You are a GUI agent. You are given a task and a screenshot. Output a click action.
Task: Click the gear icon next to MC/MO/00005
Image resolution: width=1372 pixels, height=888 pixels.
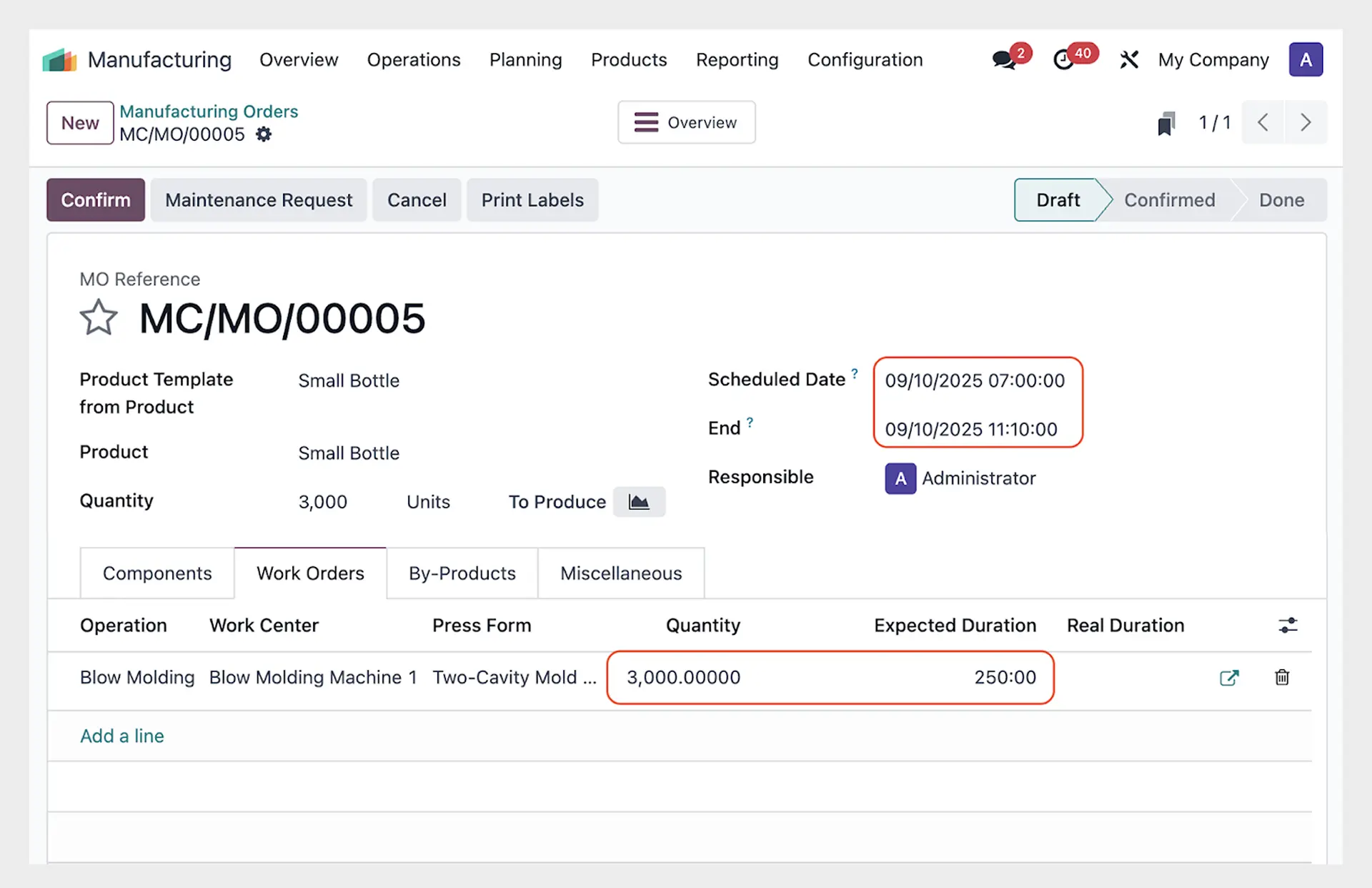point(264,134)
